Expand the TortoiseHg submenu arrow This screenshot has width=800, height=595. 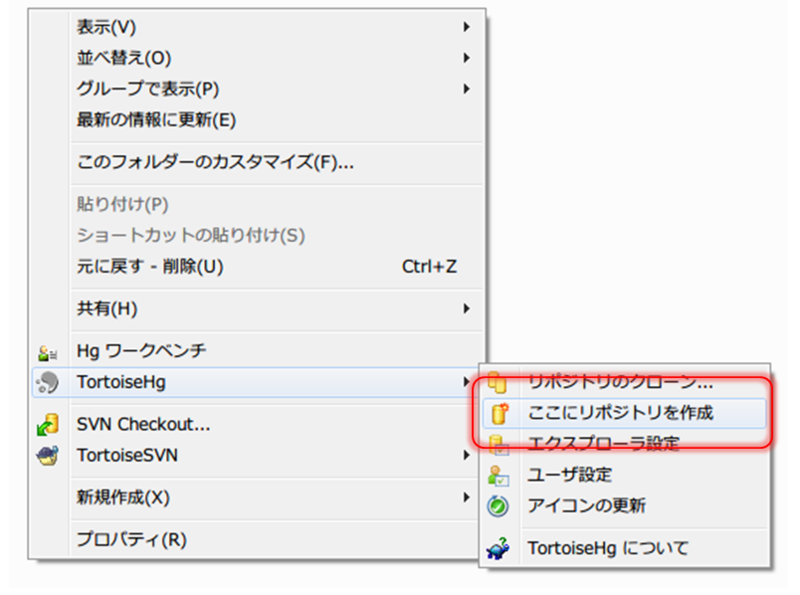(x=466, y=382)
